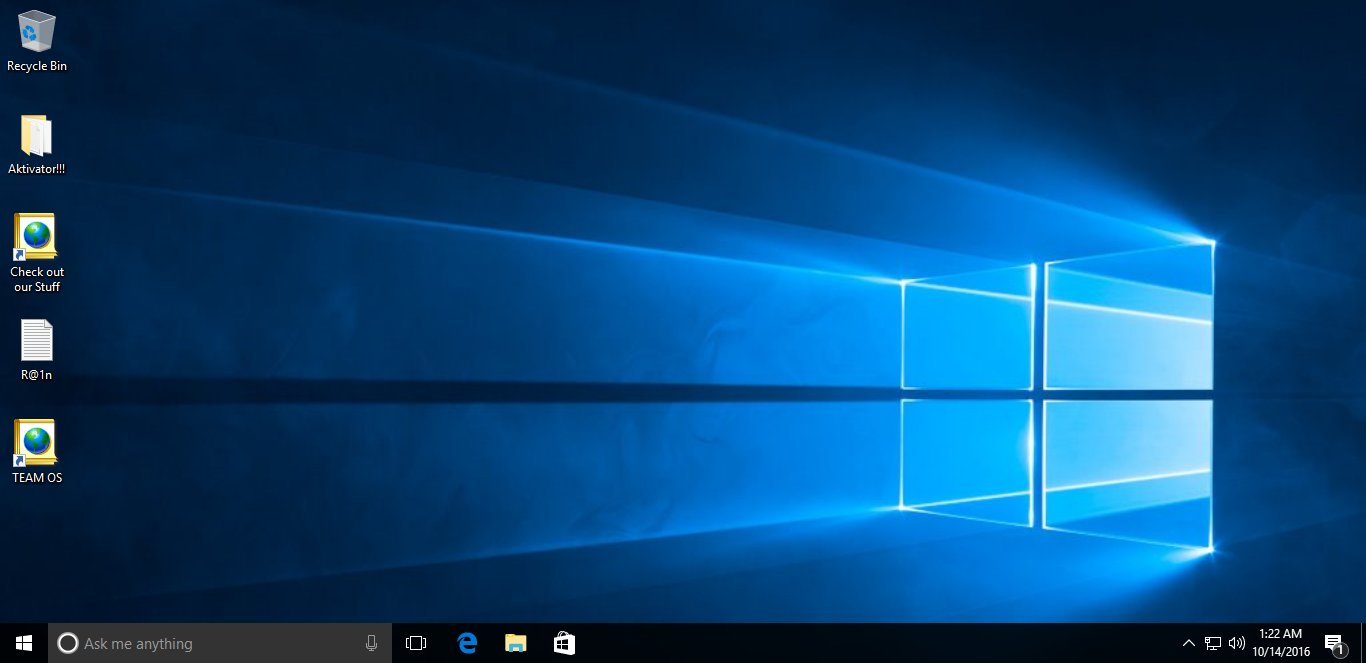The width and height of the screenshot is (1366, 663).
Task: Select the Check out our Stuff shortcut
Action: (37, 253)
